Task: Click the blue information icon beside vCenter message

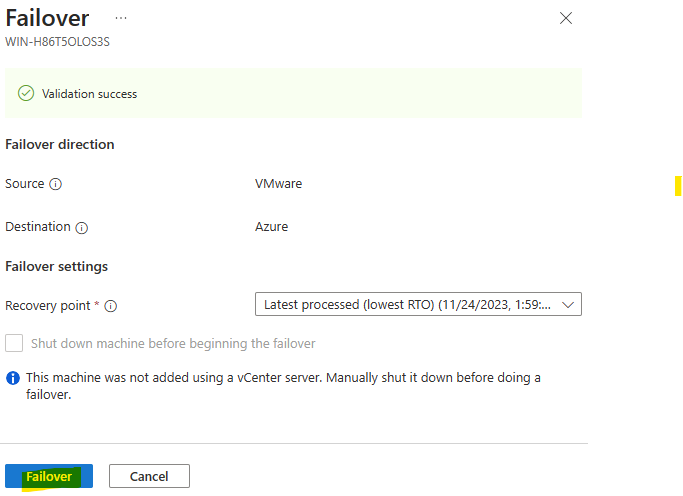Action: tap(13, 378)
